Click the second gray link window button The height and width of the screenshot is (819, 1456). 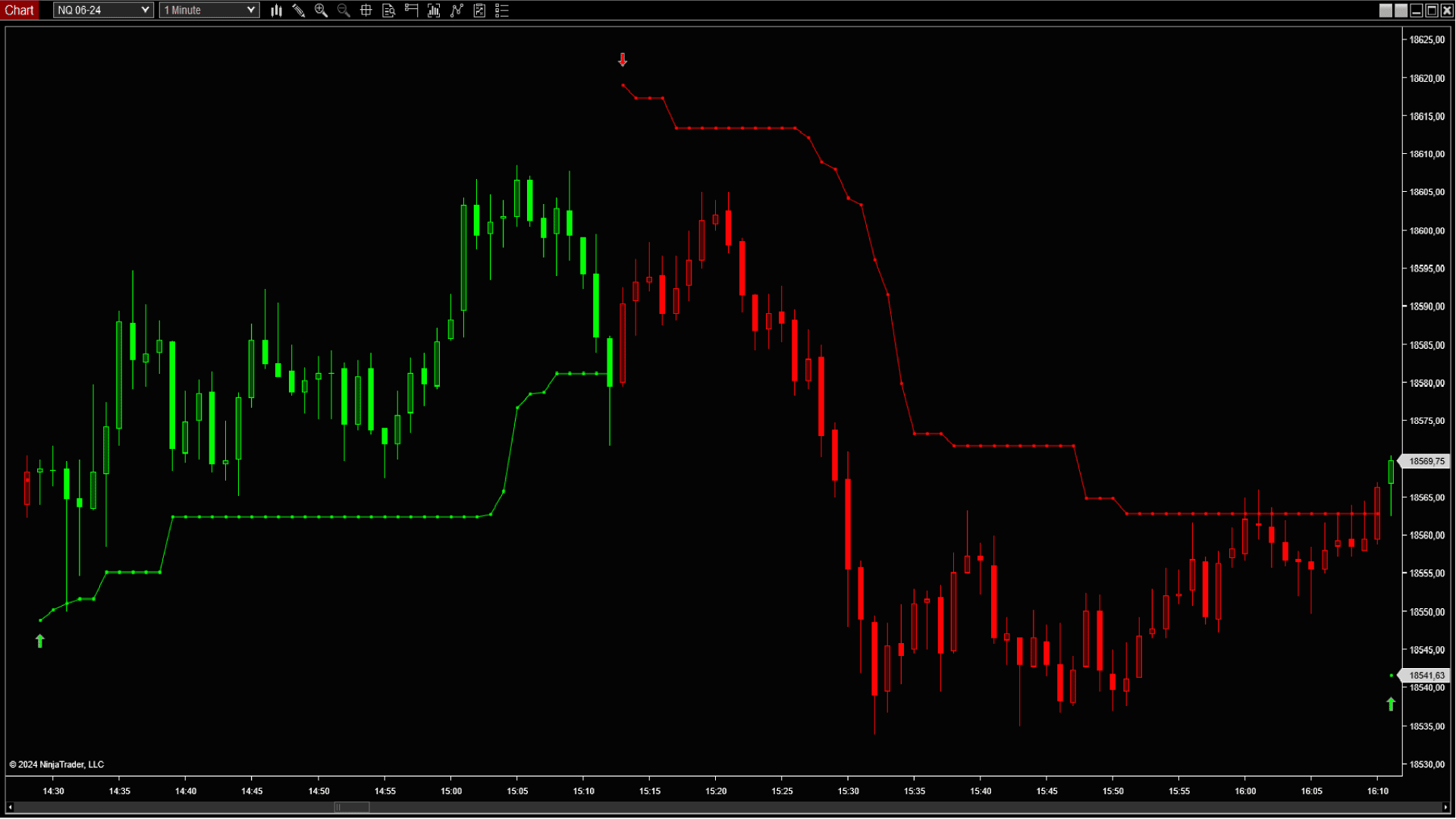click(x=1401, y=11)
